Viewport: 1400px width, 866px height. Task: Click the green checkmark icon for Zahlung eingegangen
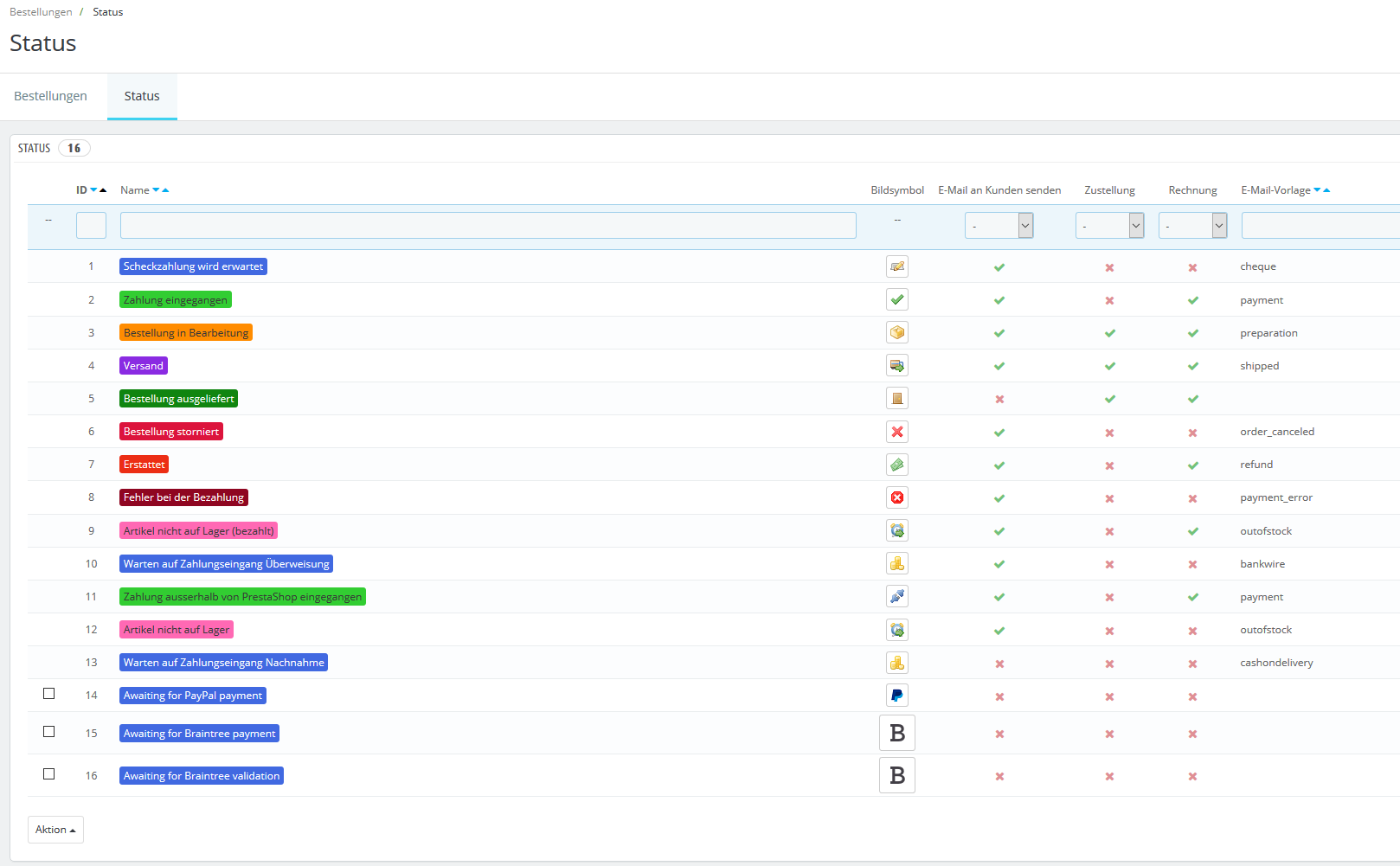[x=897, y=299]
